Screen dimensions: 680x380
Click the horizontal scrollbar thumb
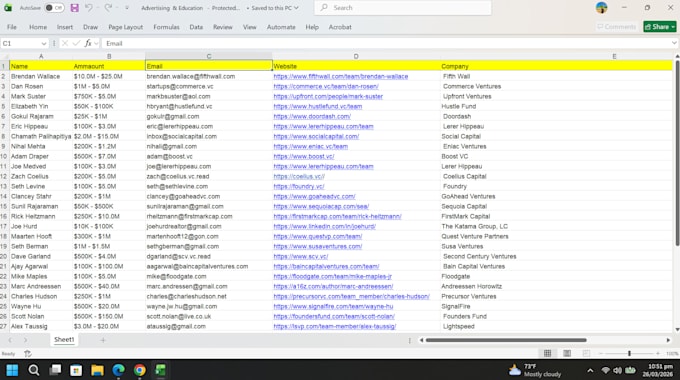506,340
